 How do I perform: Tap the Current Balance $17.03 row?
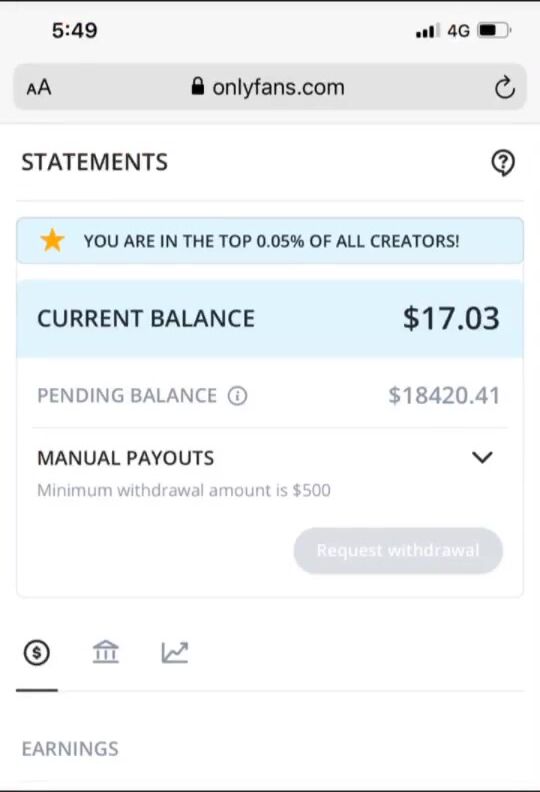[270, 319]
